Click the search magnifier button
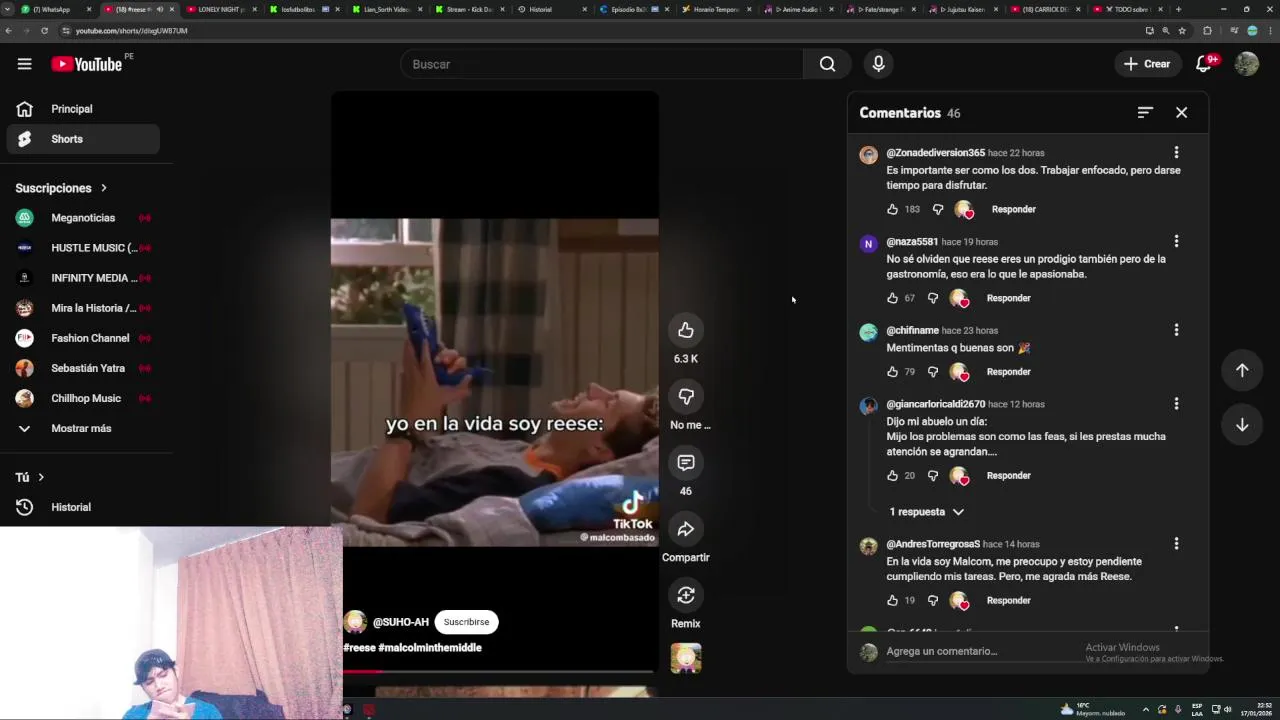This screenshot has height=720, width=1280. pos(827,64)
